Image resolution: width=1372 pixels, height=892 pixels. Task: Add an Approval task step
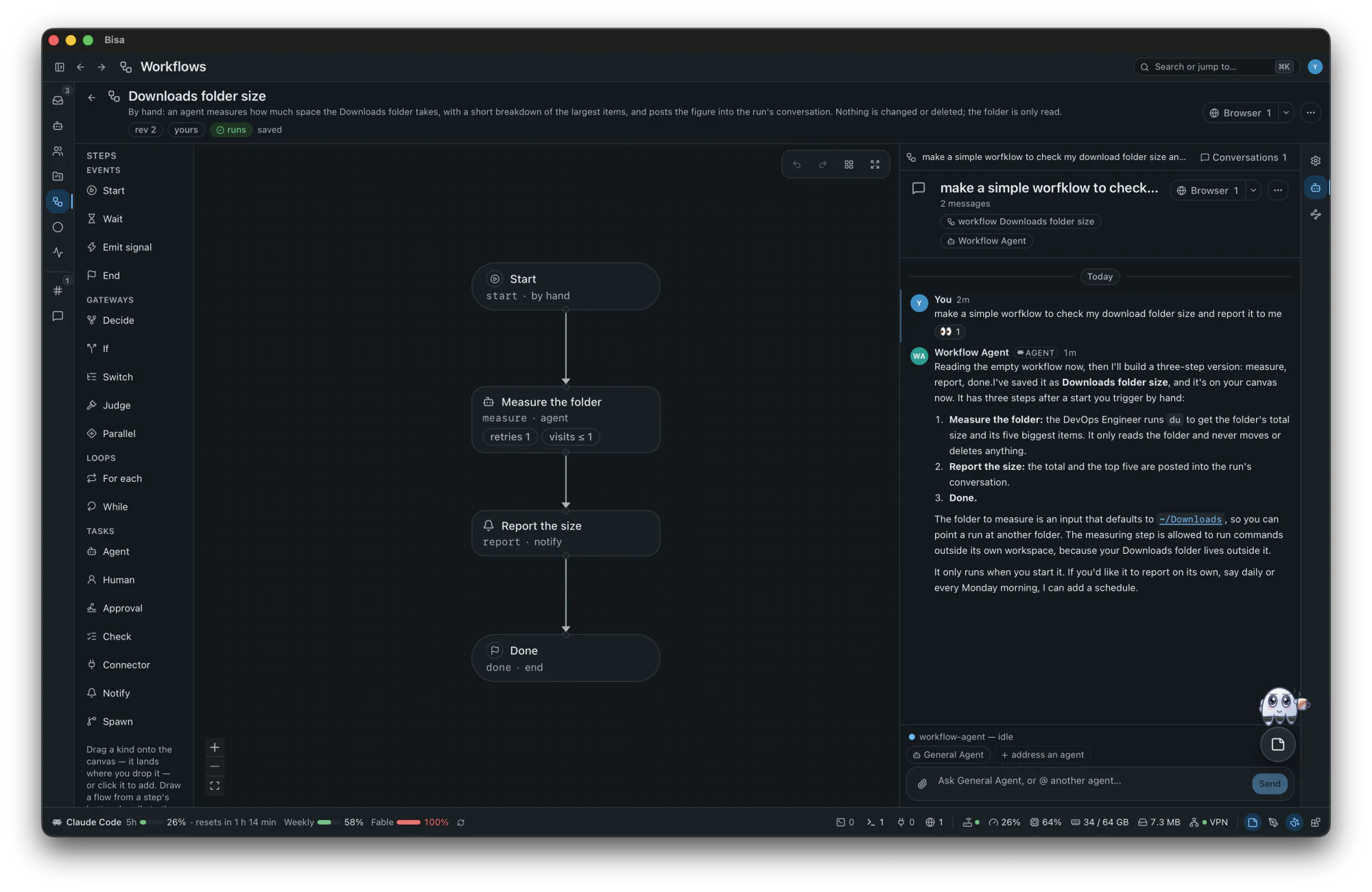tap(134, 608)
